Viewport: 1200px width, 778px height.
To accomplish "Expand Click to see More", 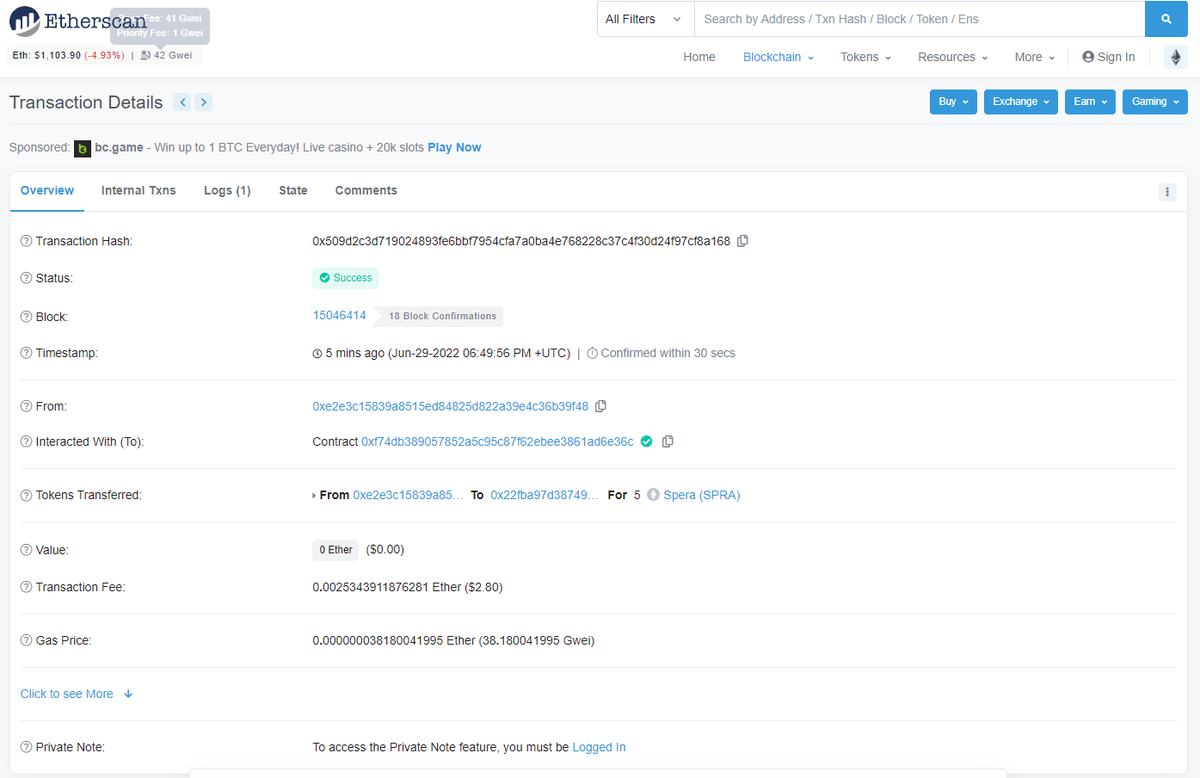I will pos(77,694).
